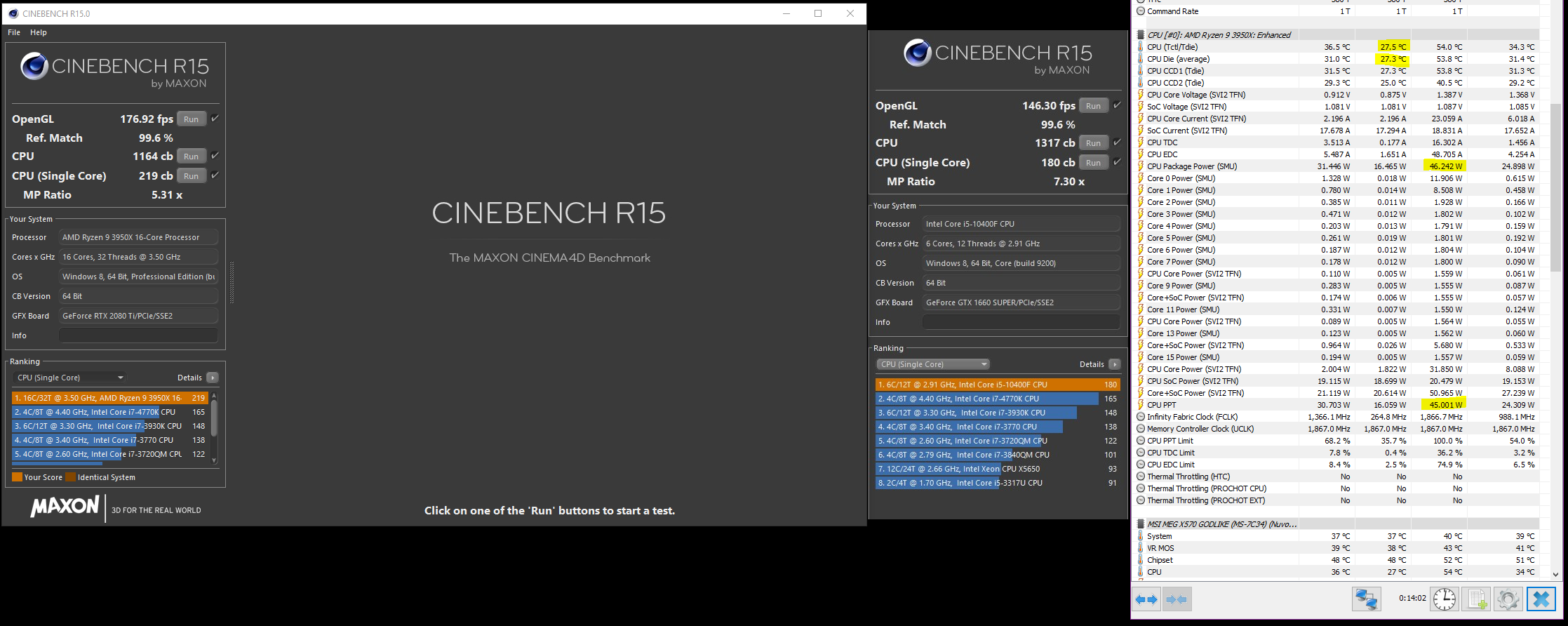Viewport: 1568px width, 626px height.
Task: Click HWiNFO shrink columns inward-arrows icon
Action: pos(1177,599)
